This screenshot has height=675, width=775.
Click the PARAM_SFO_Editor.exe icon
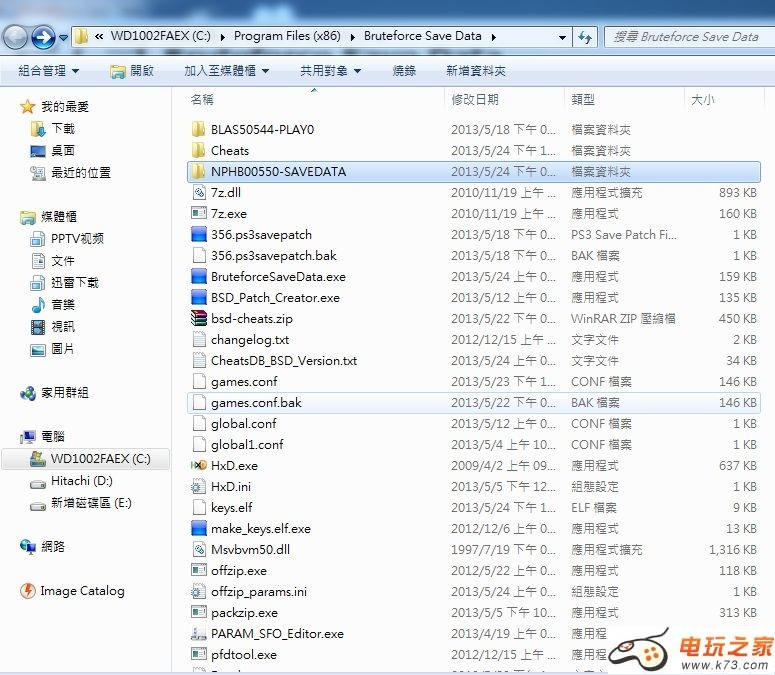198,634
